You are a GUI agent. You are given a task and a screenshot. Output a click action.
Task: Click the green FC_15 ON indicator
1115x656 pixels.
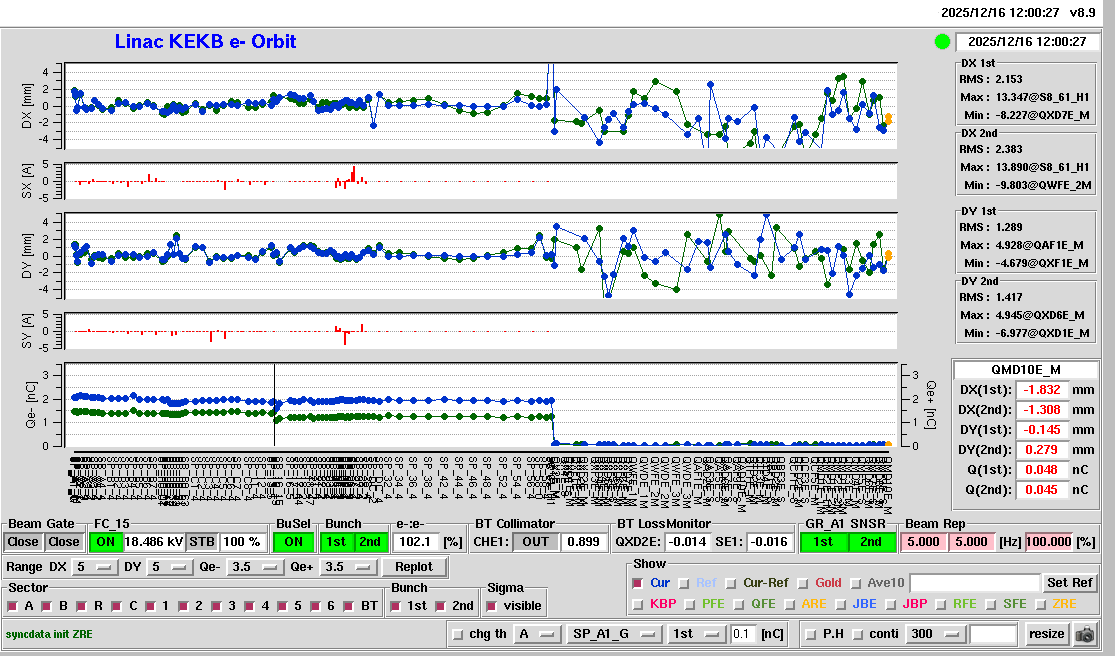(x=105, y=541)
